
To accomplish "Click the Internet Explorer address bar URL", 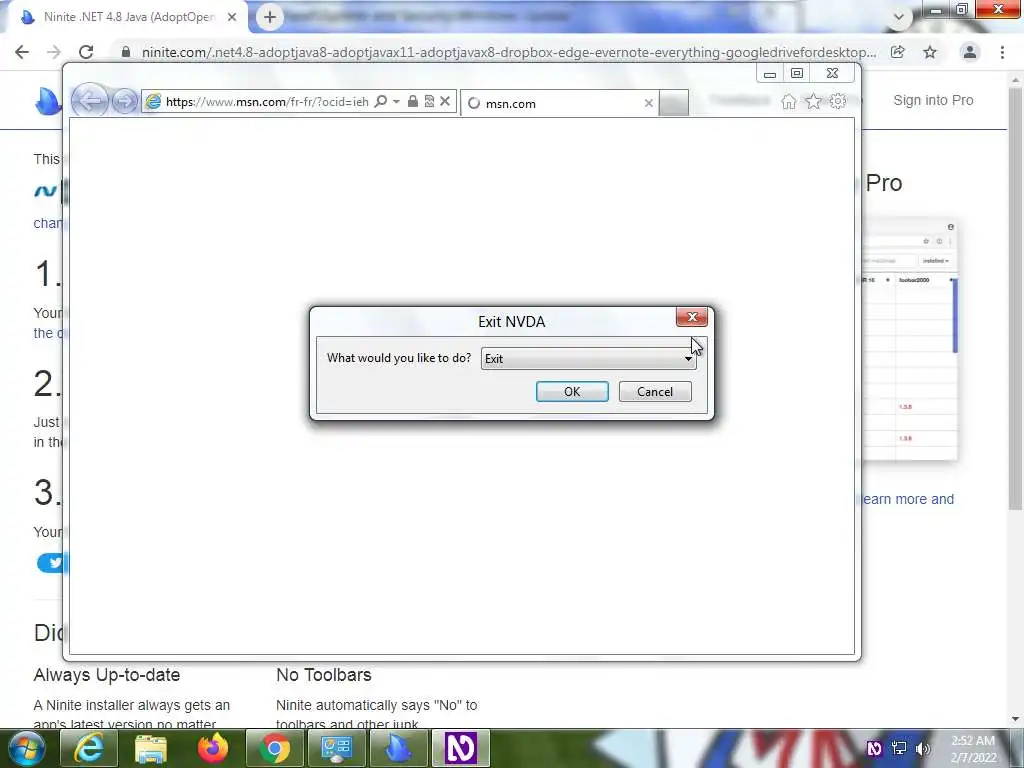I will (266, 101).
